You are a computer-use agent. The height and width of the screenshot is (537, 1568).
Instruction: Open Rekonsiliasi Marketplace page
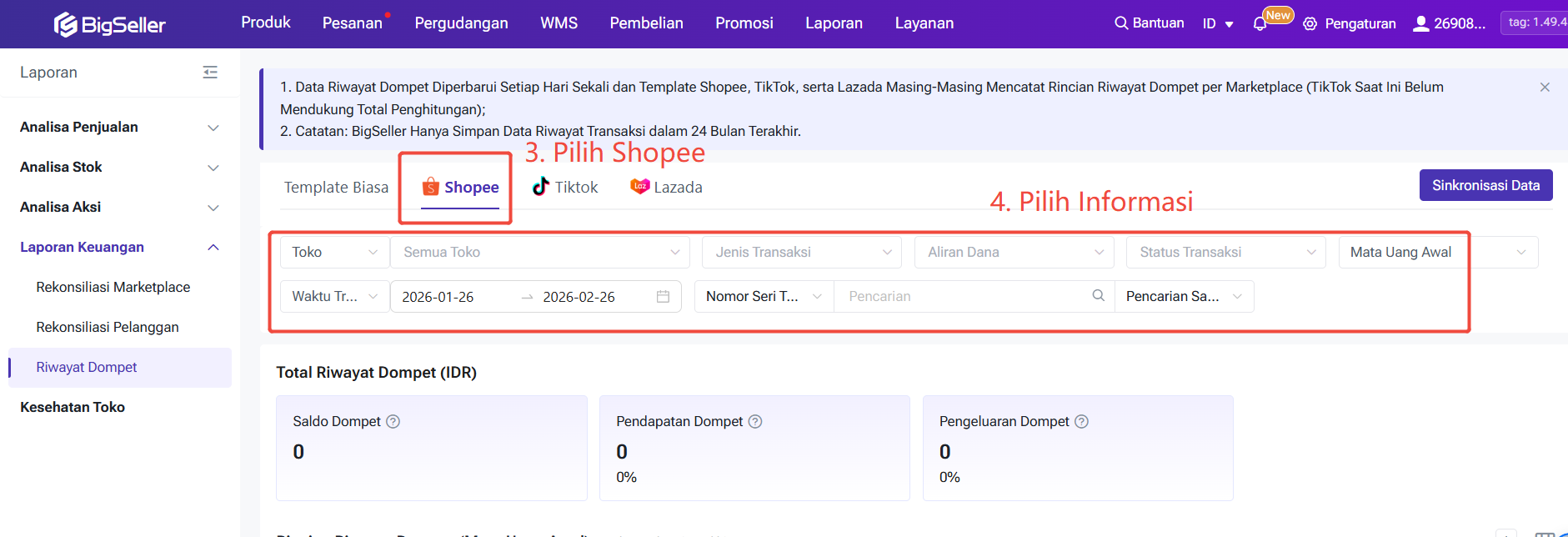pyautogui.click(x=113, y=288)
